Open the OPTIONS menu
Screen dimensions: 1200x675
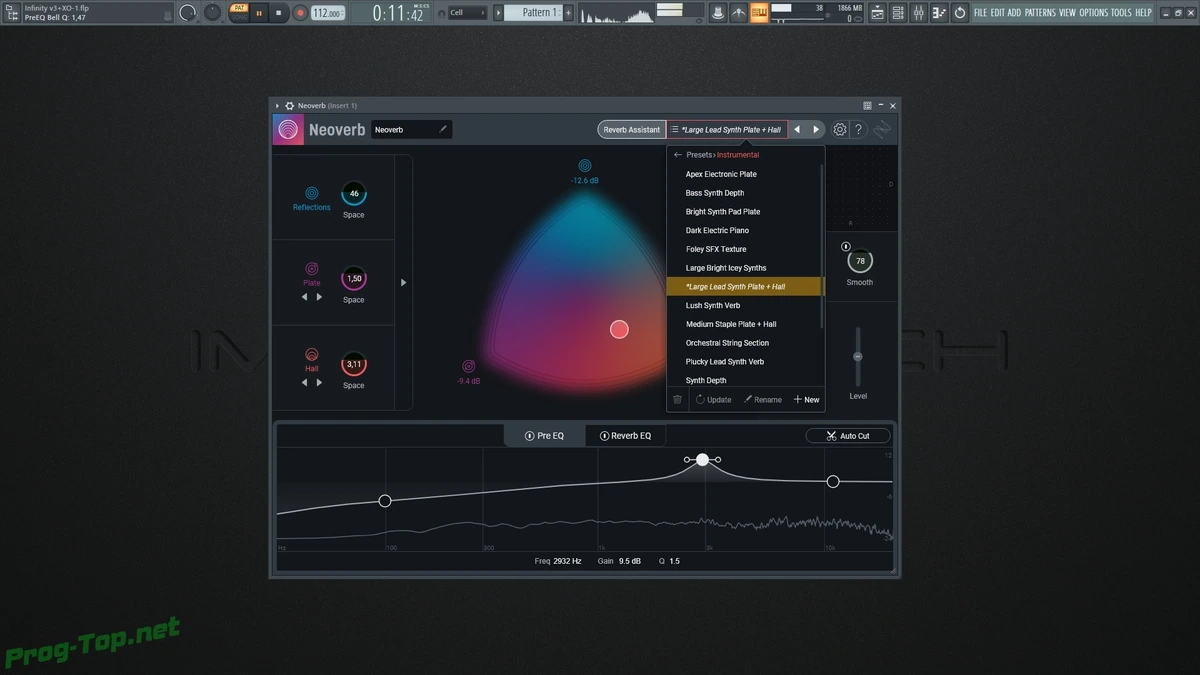[1094, 13]
